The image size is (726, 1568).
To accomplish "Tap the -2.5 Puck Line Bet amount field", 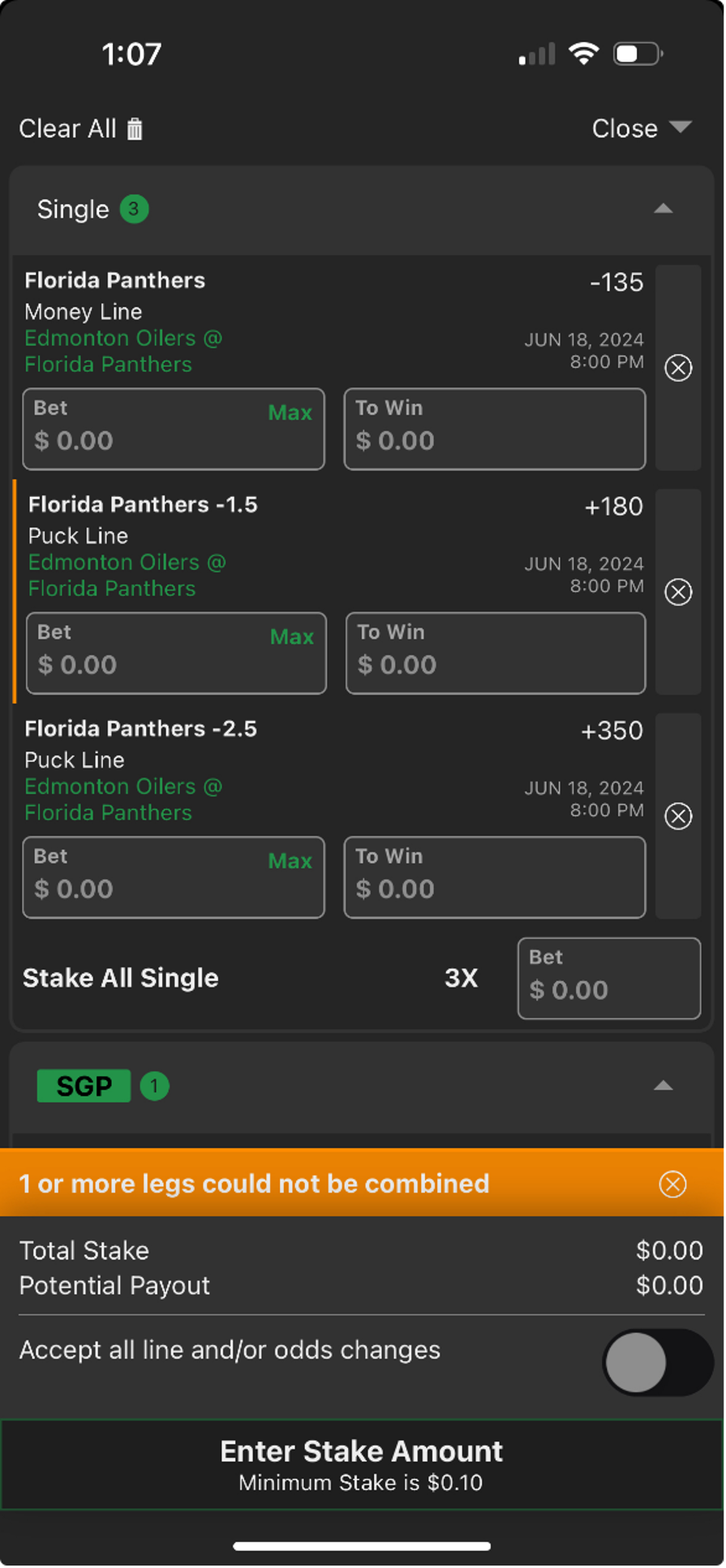I will pos(174,878).
